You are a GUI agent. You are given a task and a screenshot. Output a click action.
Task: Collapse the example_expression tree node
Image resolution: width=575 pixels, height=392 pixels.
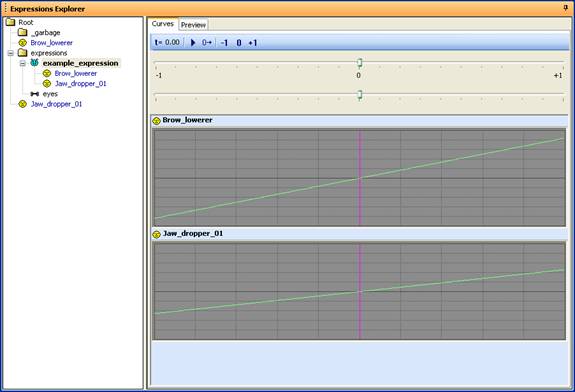coord(23,63)
